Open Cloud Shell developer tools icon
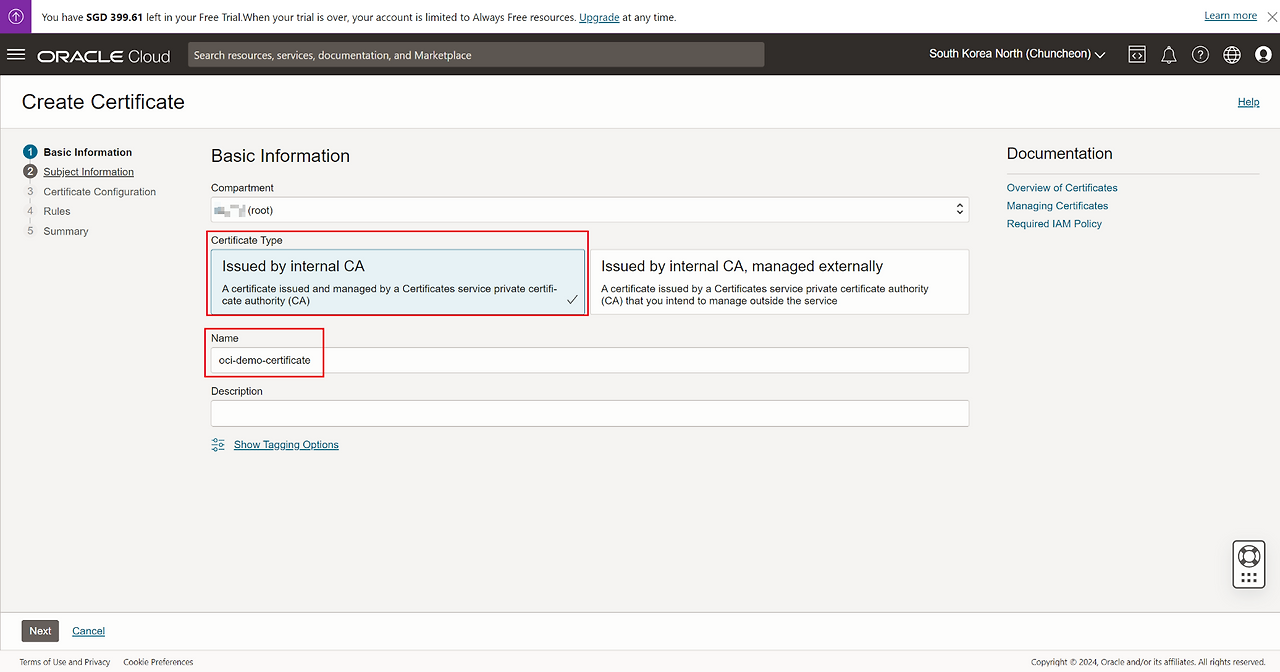The image size is (1280, 672). pos(1137,55)
